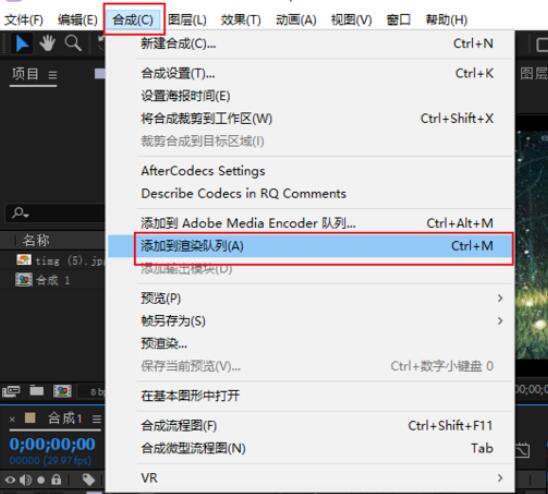548x494 pixels.
Task: Click AfterCodecs Settings entry
Action: pyautogui.click(x=203, y=171)
